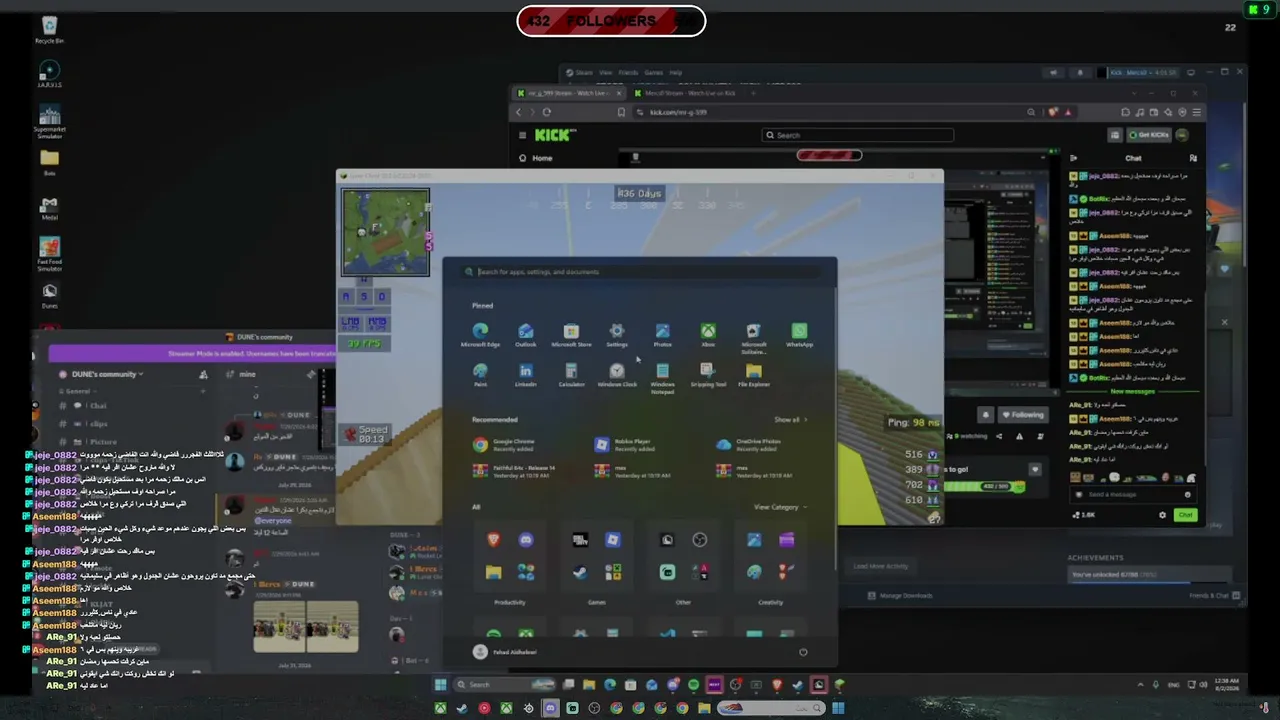Open the Snipping Tool
Image resolution: width=1280 pixels, height=720 pixels.
[708, 375]
